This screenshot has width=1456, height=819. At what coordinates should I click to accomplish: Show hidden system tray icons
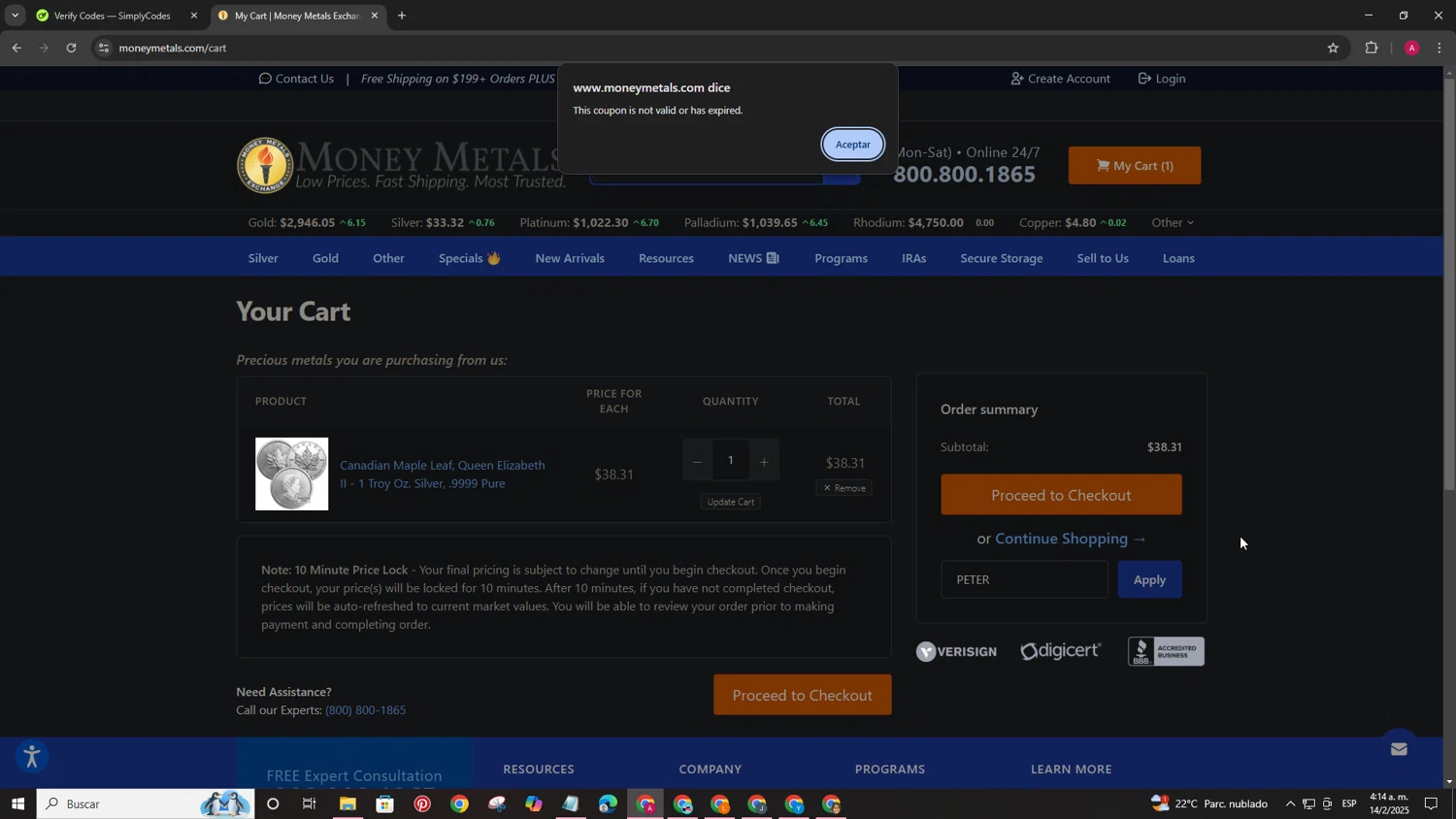click(x=1290, y=804)
